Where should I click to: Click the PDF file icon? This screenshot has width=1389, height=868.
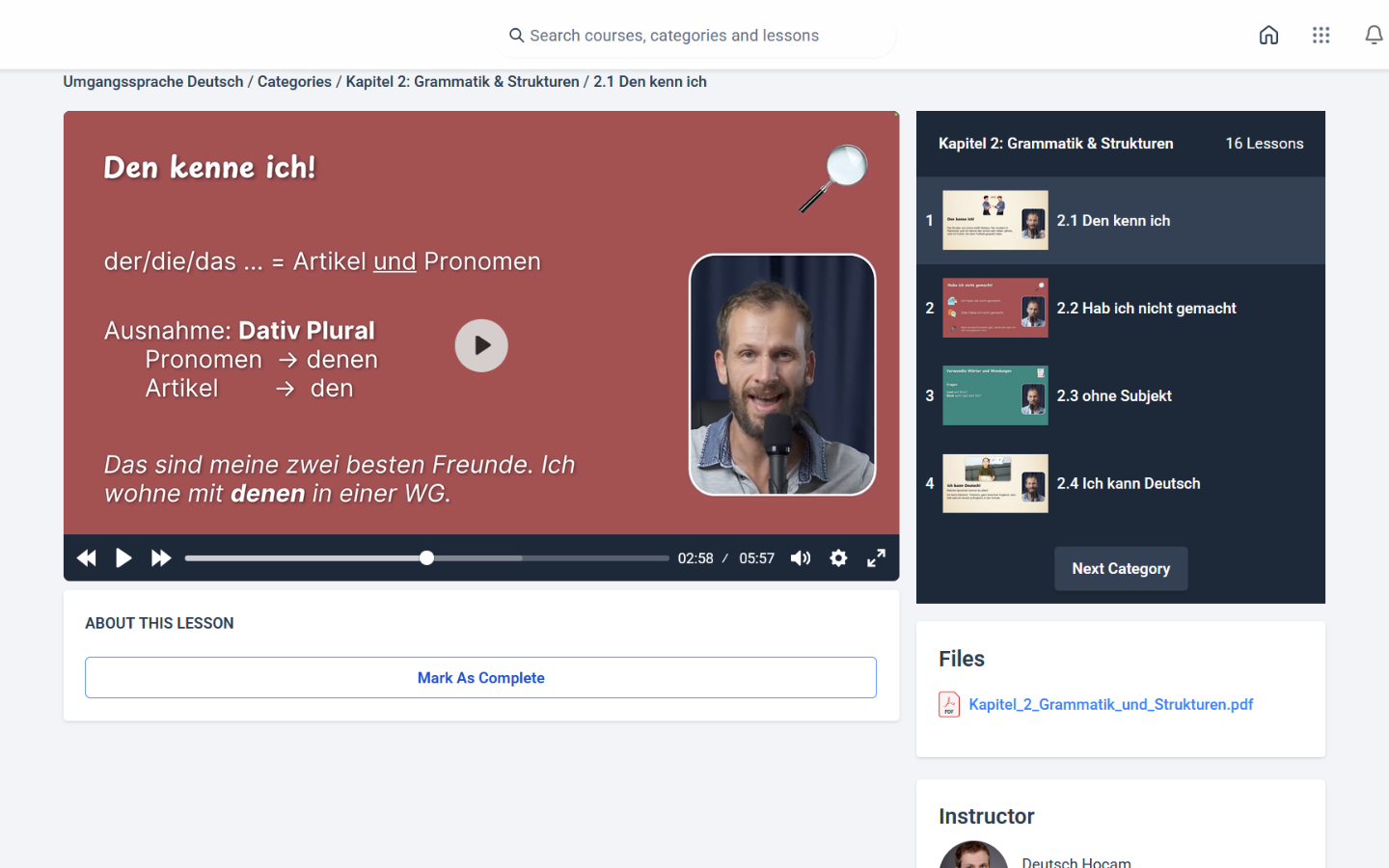949,705
